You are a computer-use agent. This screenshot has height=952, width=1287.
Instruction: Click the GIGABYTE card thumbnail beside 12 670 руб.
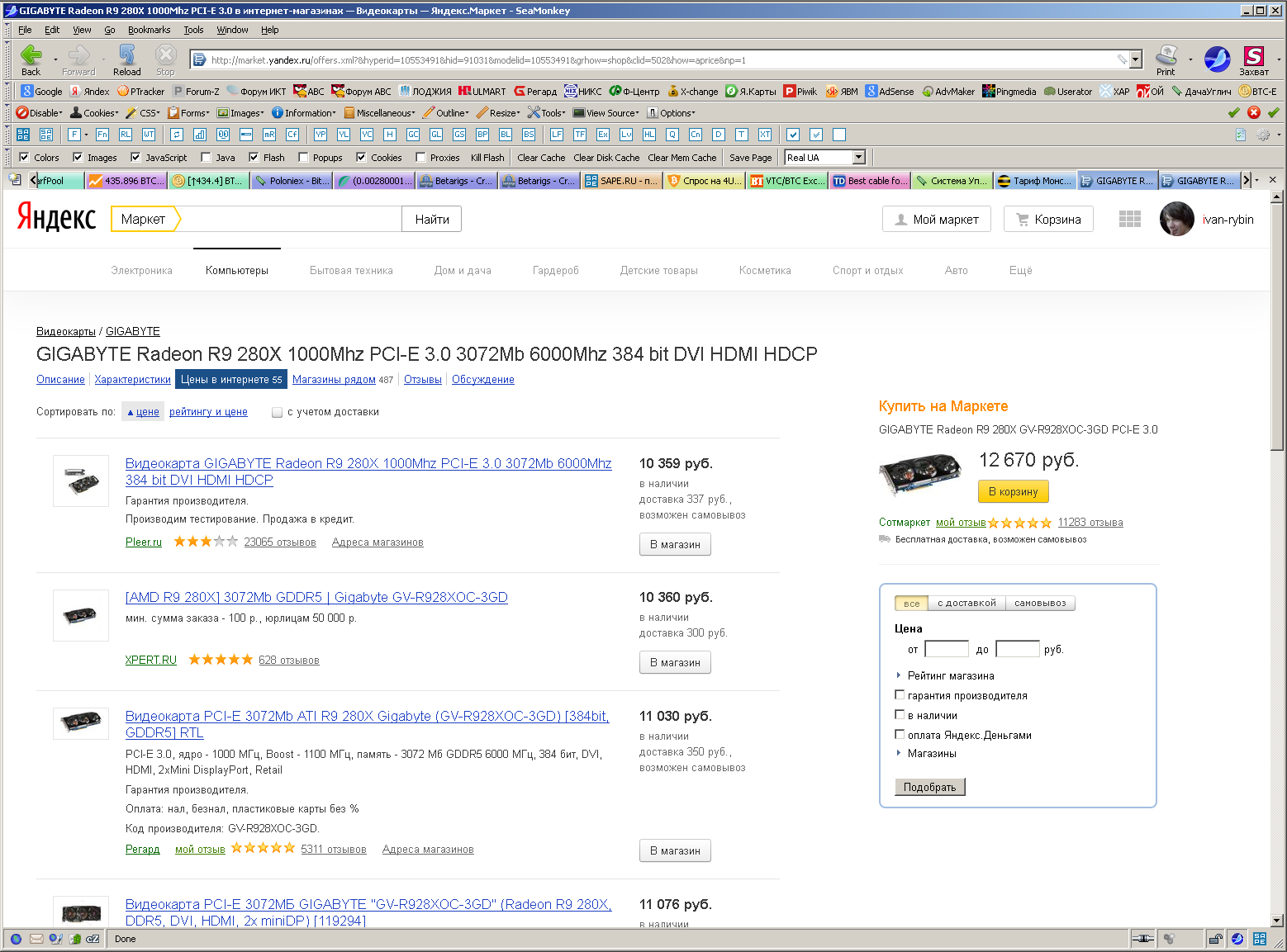click(x=920, y=473)
